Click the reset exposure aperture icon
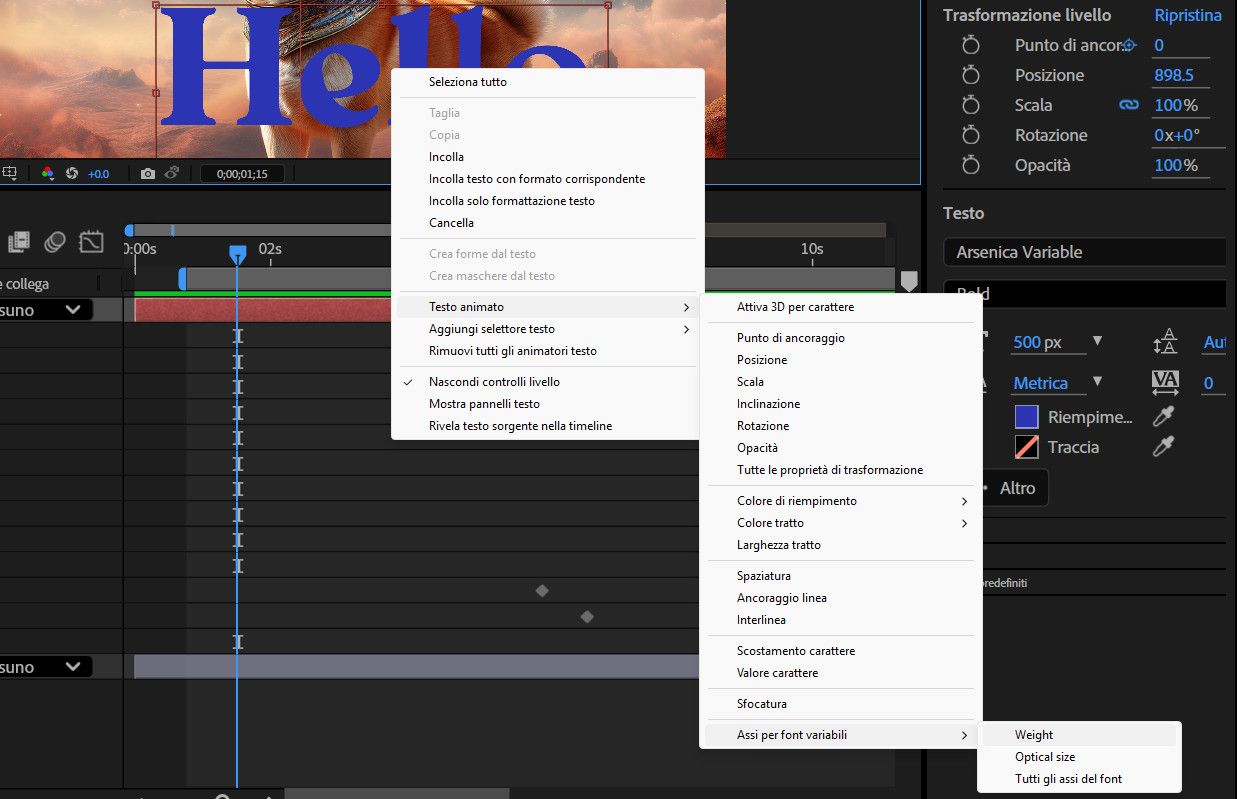The width and height of the screenshot is (1237, 799). click(72, 173)
